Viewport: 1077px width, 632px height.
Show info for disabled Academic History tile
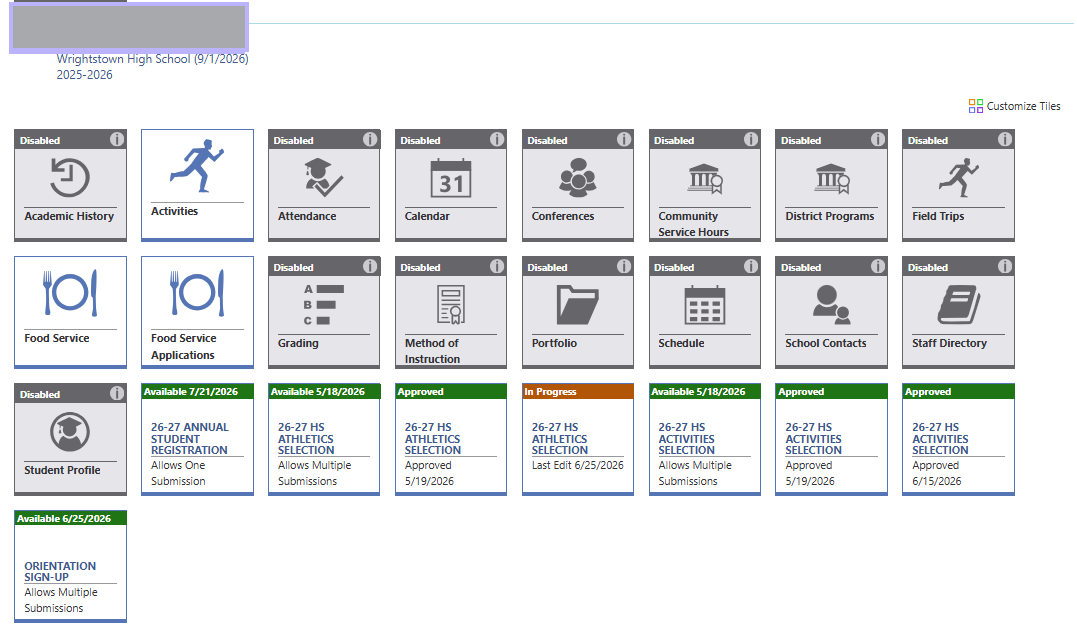pyautogui.click(x=117, y=139)
